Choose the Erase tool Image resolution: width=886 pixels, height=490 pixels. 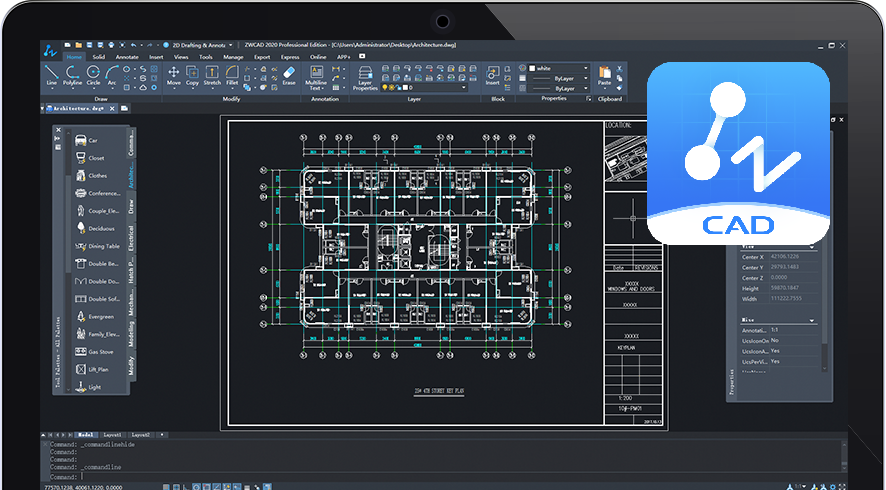(x=289, y=76)
